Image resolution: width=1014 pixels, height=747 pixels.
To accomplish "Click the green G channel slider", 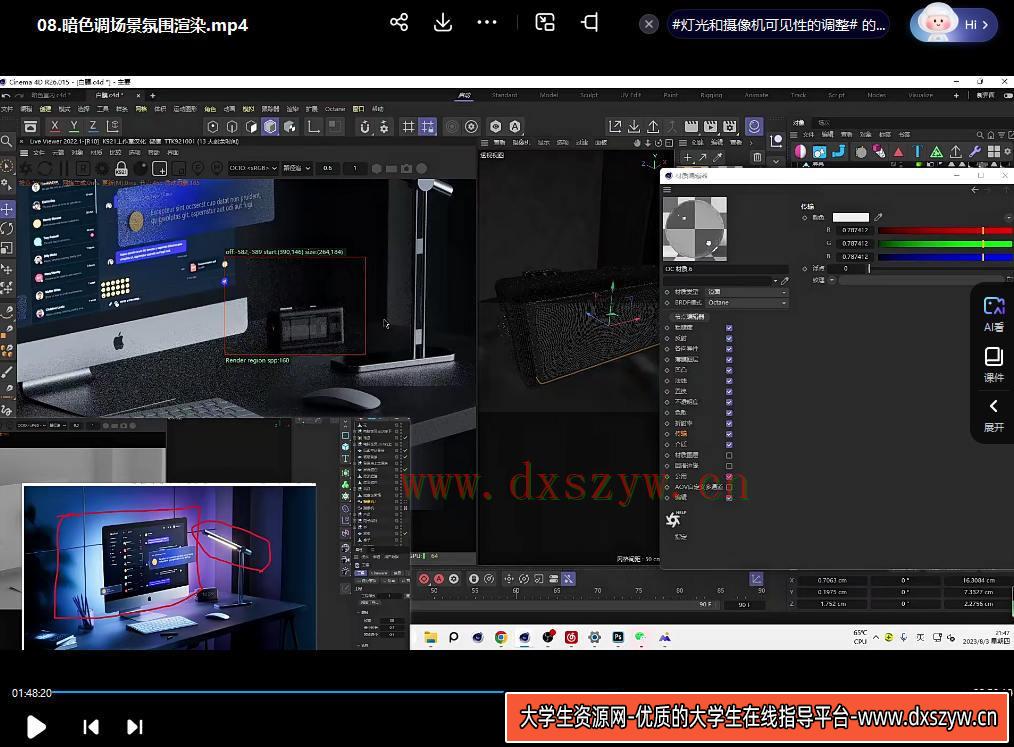I will 945,244.
